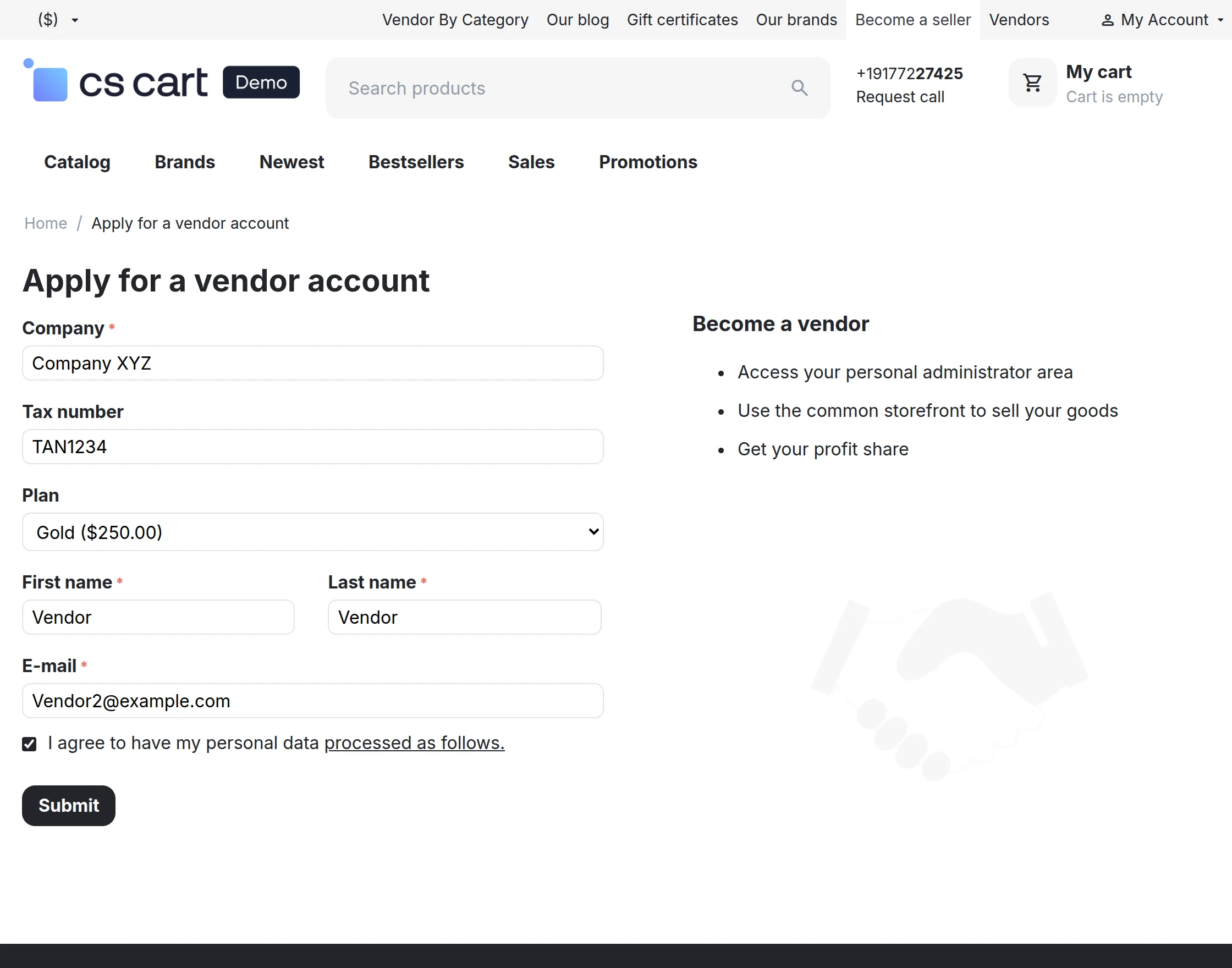Click the Home breadcrumb link
1232x968 pixels.
(x=45, y=223)
